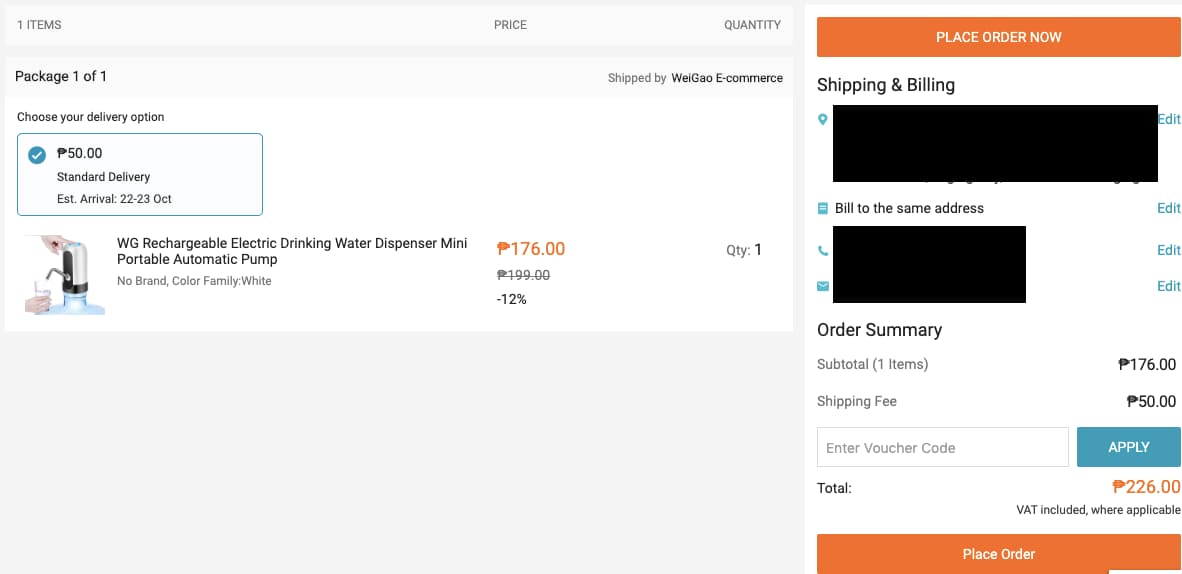Edit the shipping address
The height and width of the screenshot is (574, 1182).
pyautogui.click(x=1168, y=119)
